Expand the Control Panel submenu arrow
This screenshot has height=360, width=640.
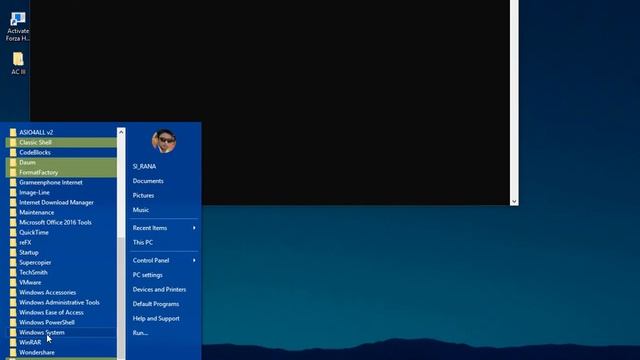coord(194,260)
